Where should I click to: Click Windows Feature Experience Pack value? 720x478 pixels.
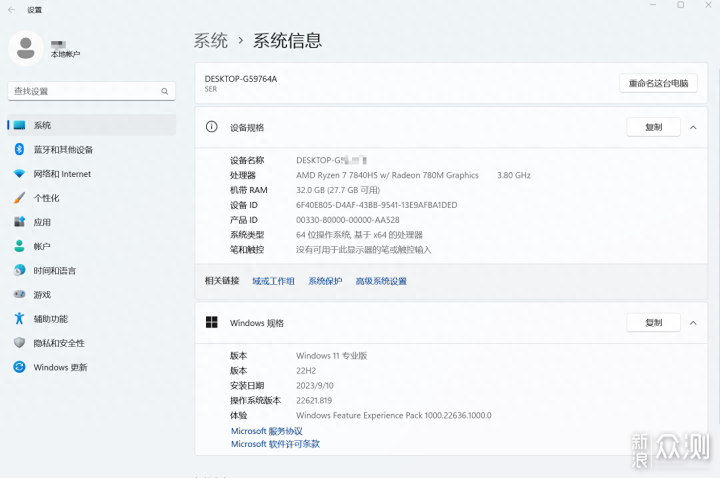click(394, 415)
